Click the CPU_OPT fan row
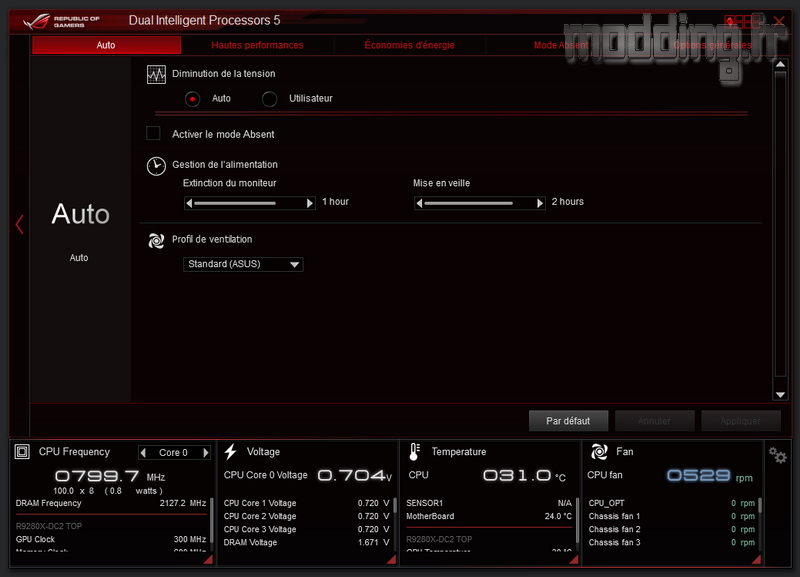Image resolution: width=800 pixels, height=577 pixels. coord(671,503)
